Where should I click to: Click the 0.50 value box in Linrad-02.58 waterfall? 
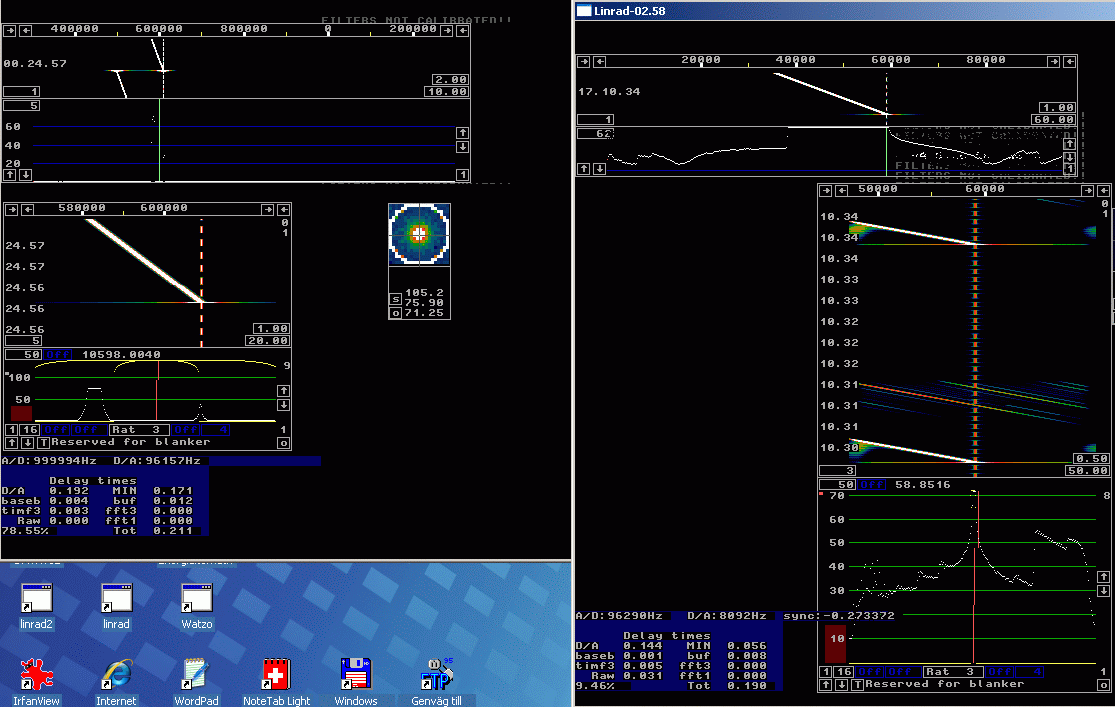1092,459
